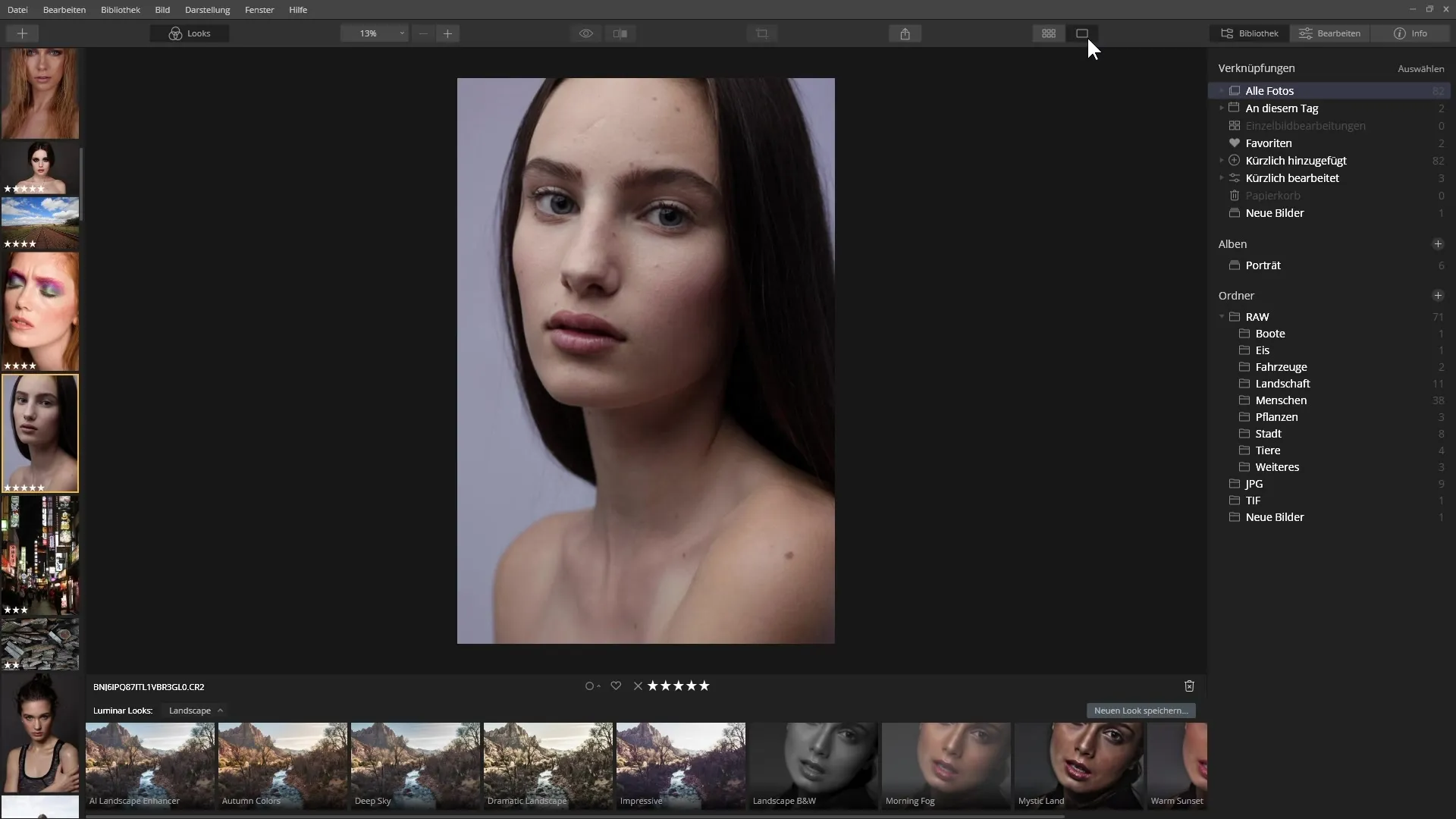Select the blue sky field thumbnail
The height and width of the screenshot is (819, 1456).
[40, 224]
